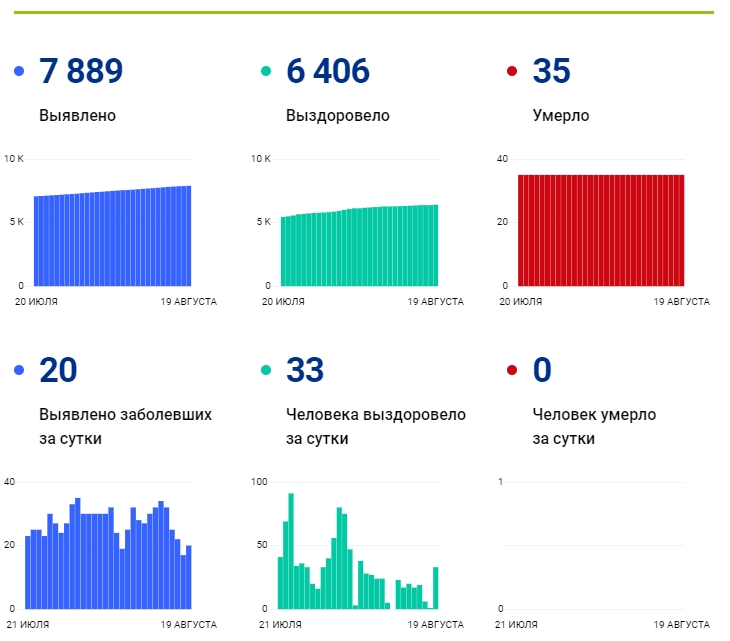The width and height of the screenshot is (730, 641).
Task: Click the red cumulative deaths bar chart
Action: 601,230
